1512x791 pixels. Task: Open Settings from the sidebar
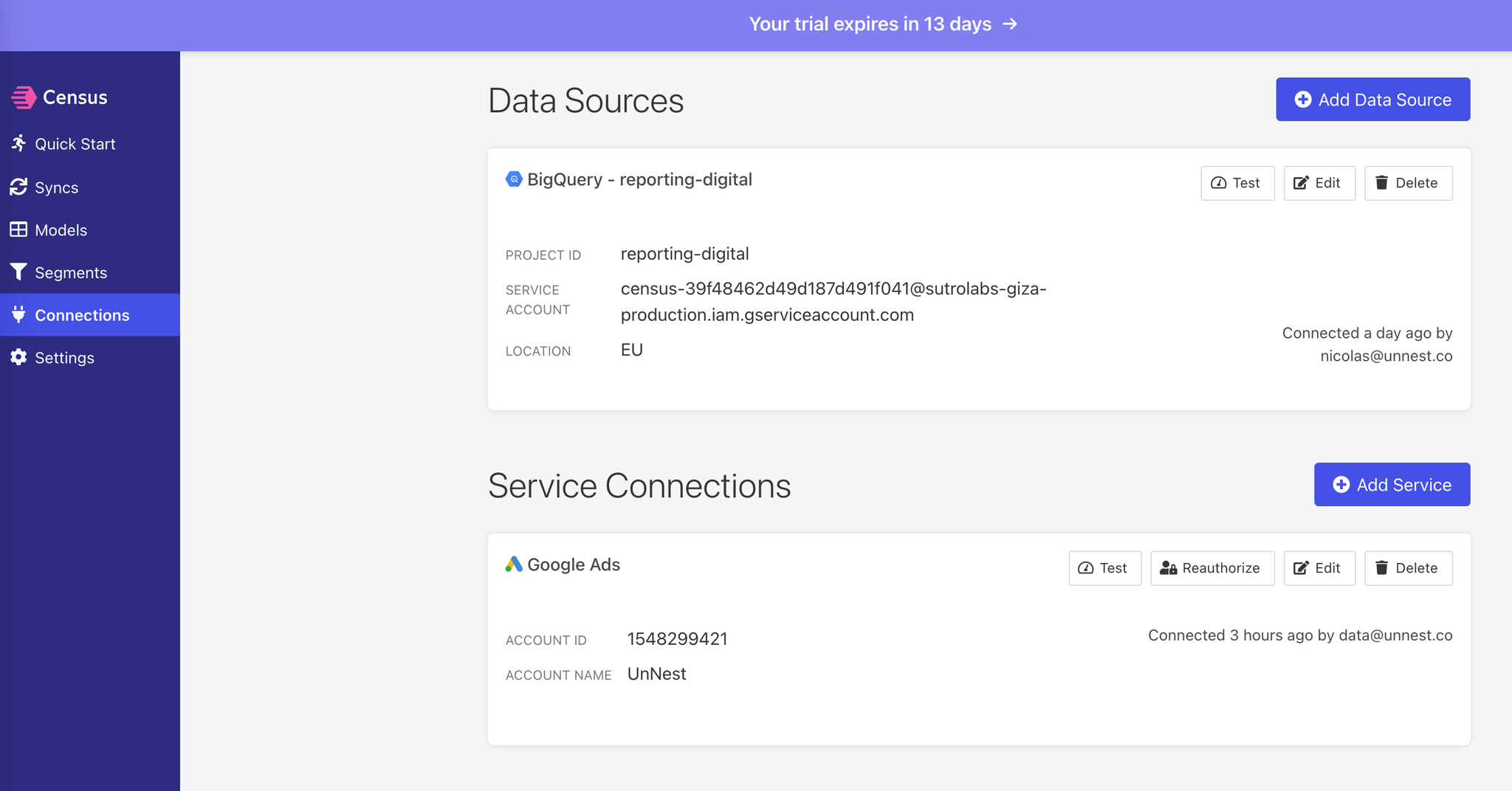pos(90,358)
